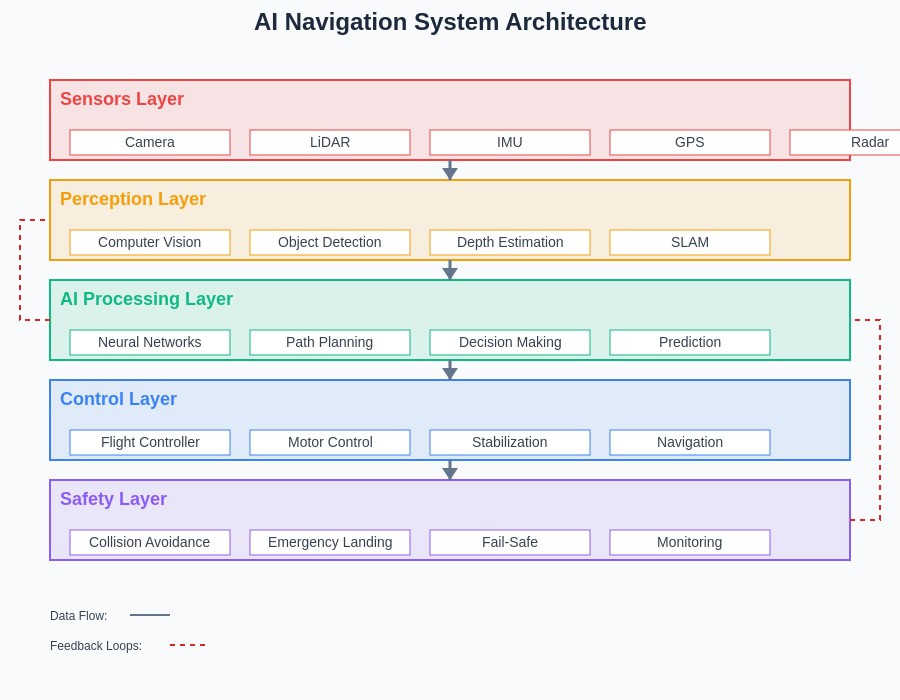Viewport: 900px width, 700px height.
Task: Click the Object Detection box
Action: [330, 242]
